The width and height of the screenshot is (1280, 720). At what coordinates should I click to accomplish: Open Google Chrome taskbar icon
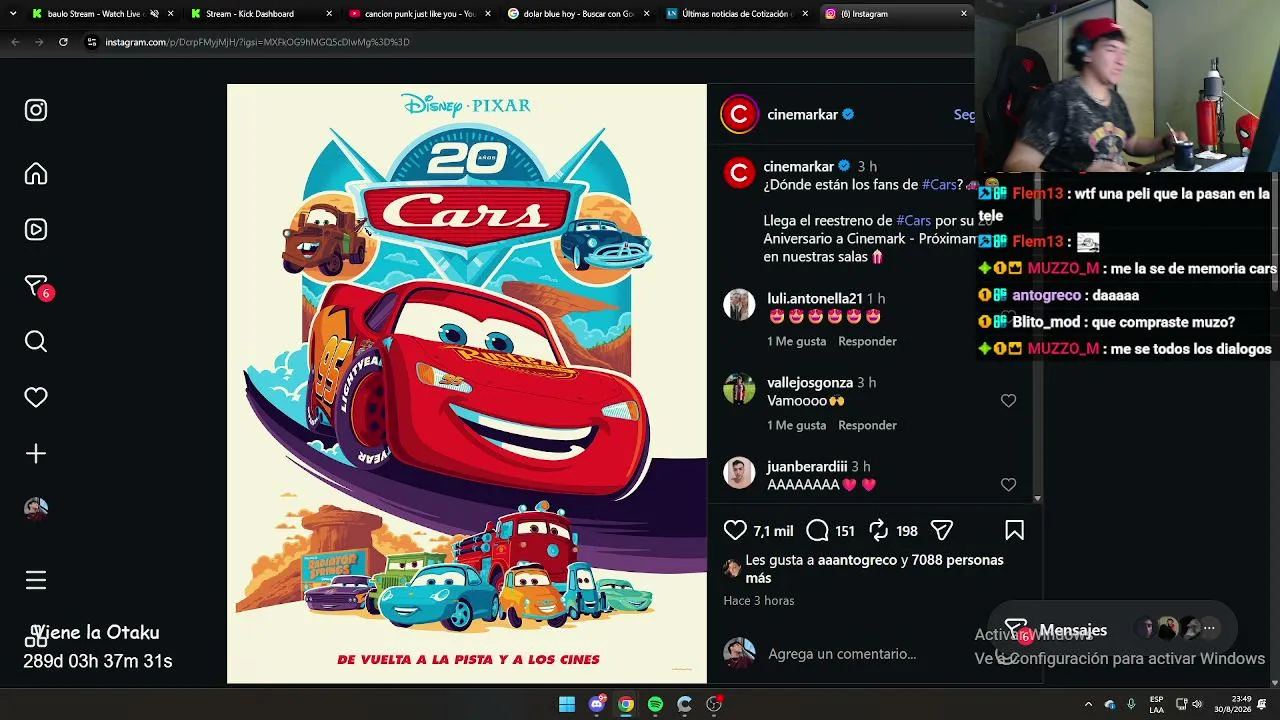(626, 704)
